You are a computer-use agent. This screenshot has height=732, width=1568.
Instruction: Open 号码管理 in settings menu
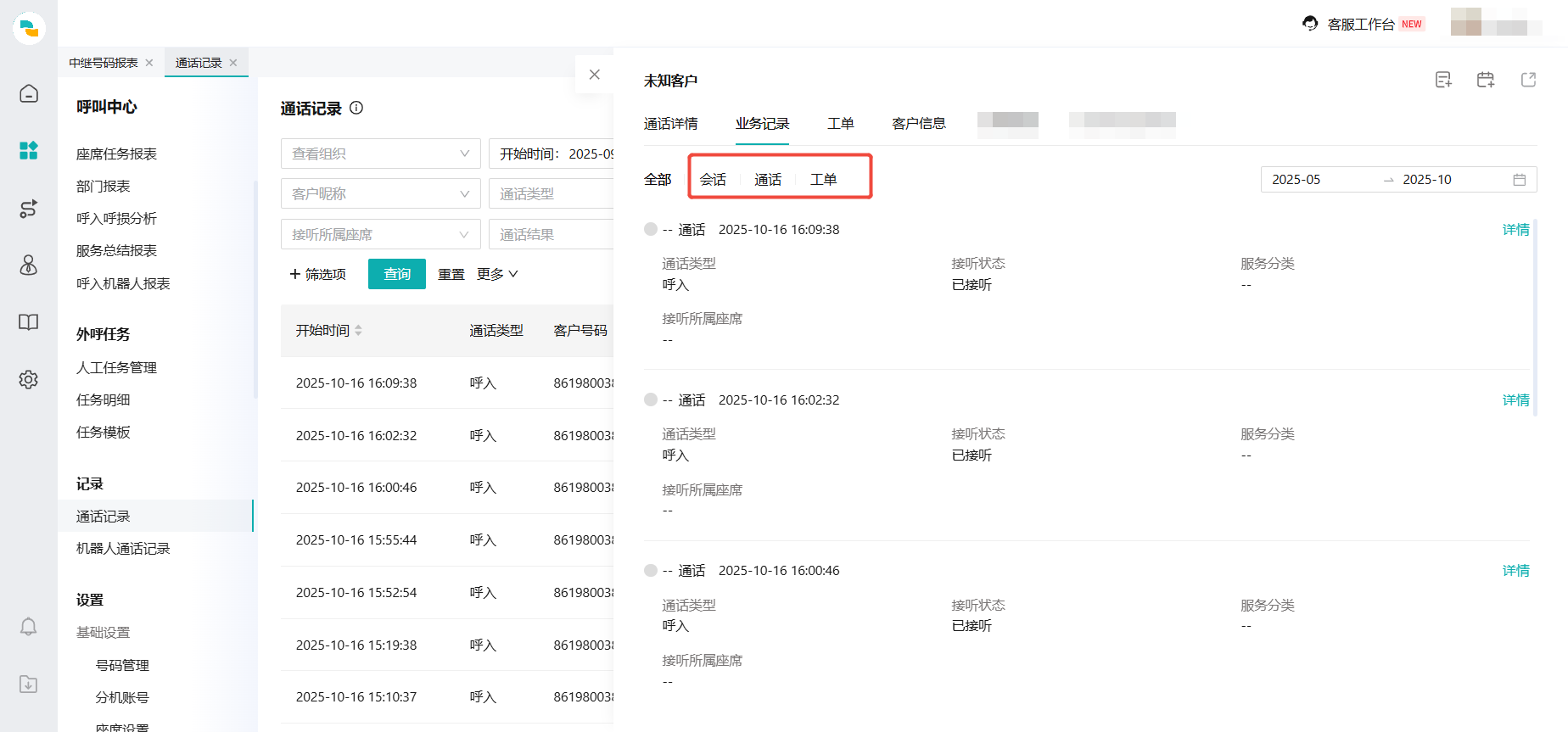tap(122, 665)
